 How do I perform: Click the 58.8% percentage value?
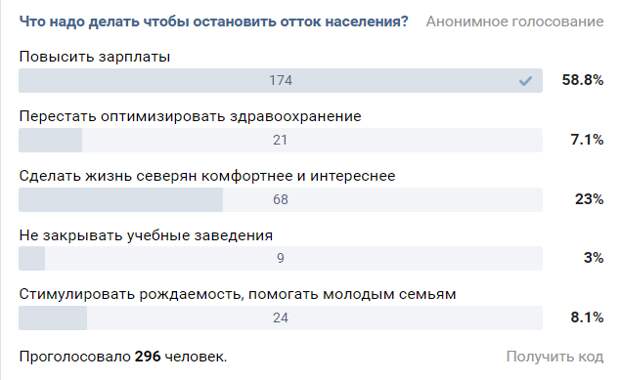583,80
